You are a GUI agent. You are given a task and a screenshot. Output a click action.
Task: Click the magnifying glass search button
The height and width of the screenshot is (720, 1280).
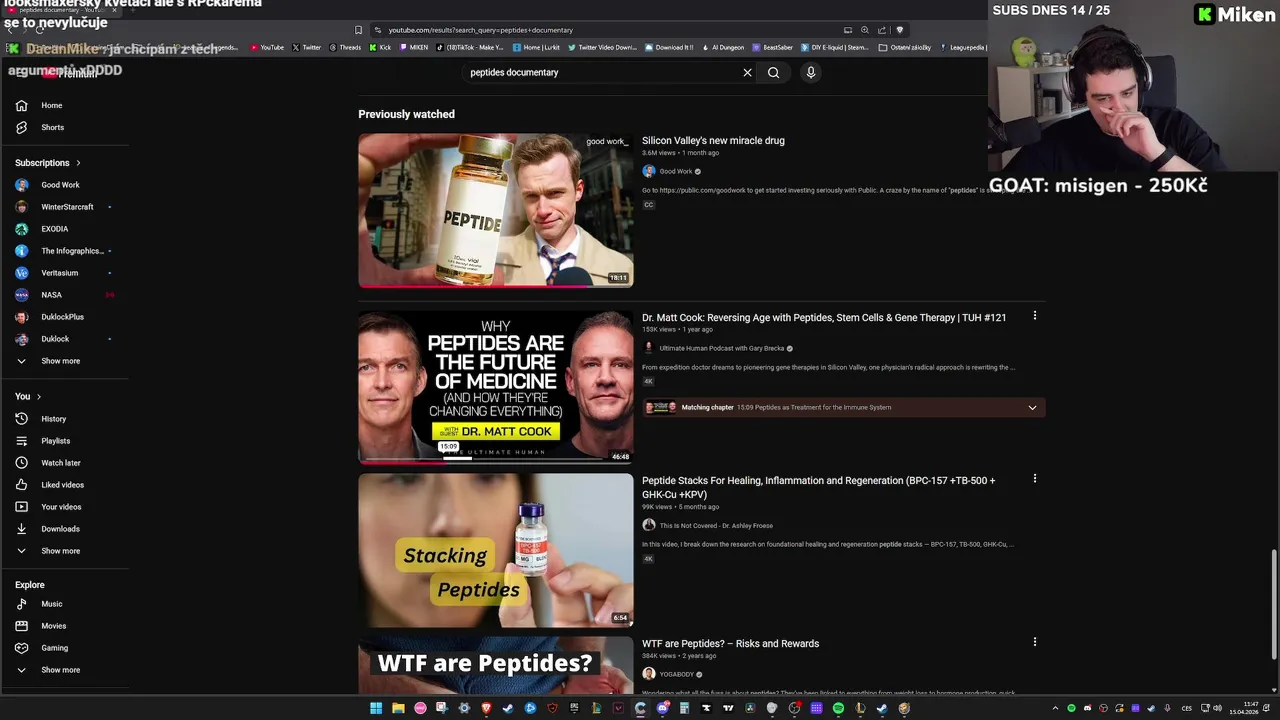(x=773, y=72)
